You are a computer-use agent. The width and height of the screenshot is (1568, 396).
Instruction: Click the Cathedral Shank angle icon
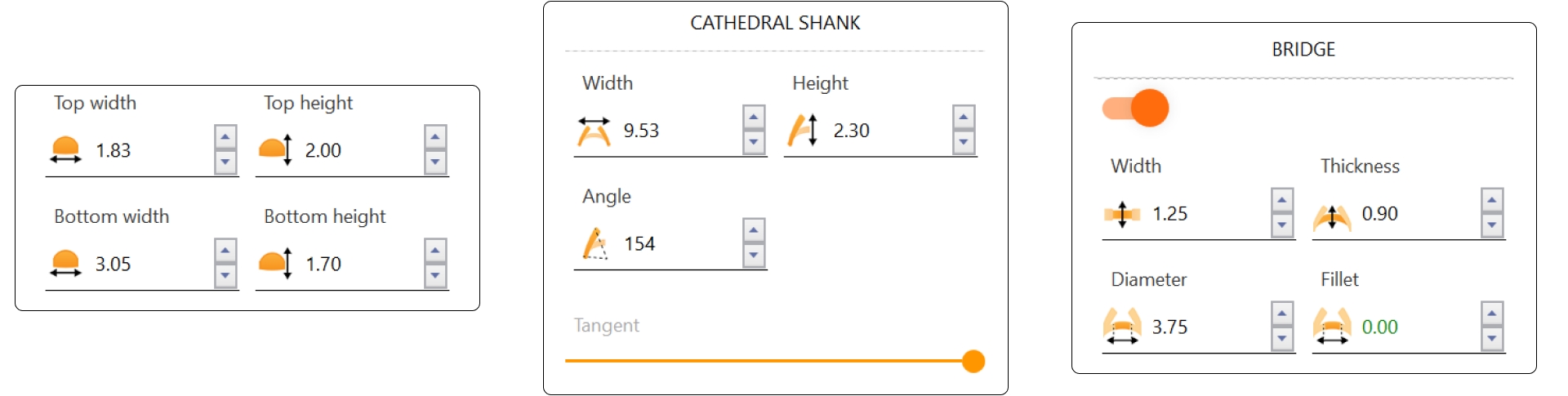[x=595, y=244]
